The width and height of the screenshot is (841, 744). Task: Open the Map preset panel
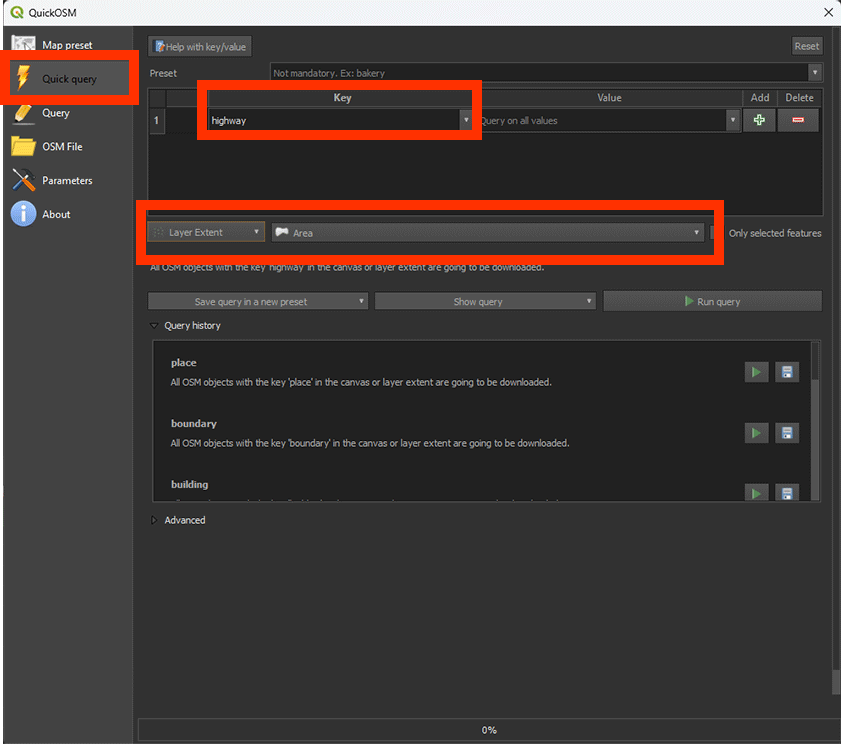[x=67, y=45]
